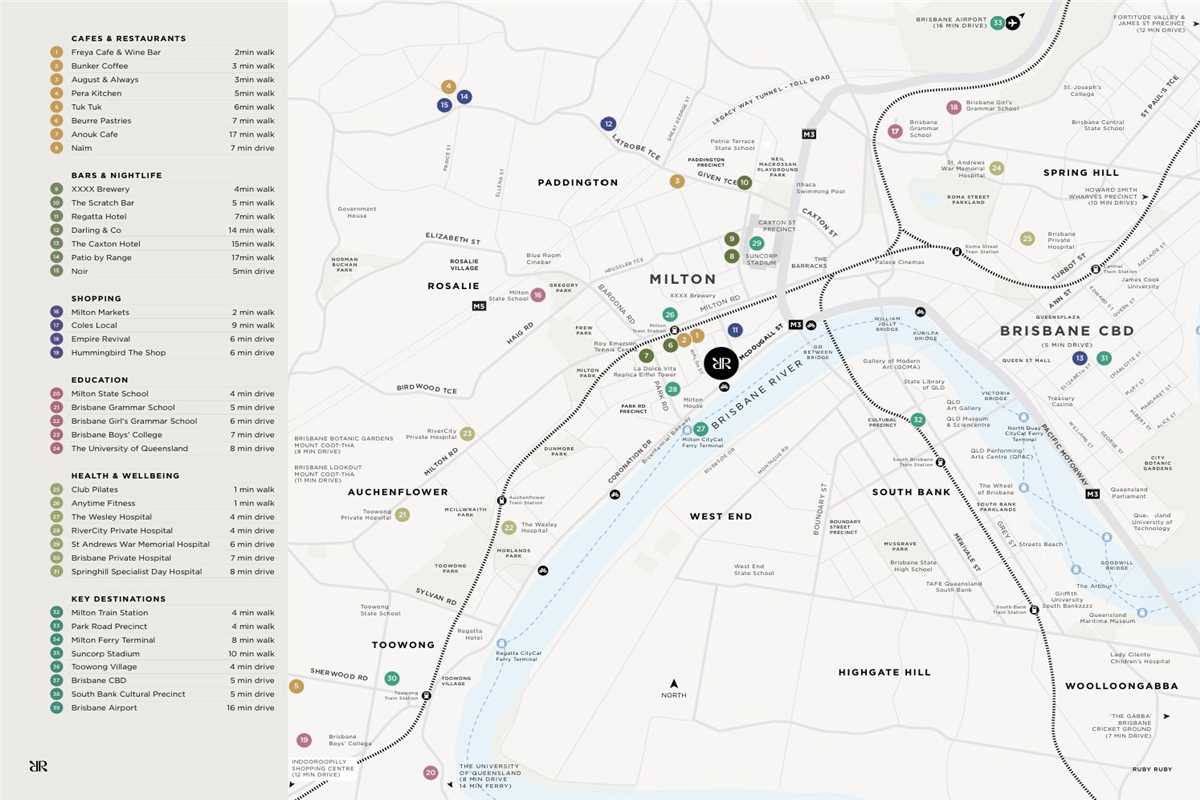Viewport: 1200px width, 800px height.
Task: Click the Education legend heading
Action: 100,380
